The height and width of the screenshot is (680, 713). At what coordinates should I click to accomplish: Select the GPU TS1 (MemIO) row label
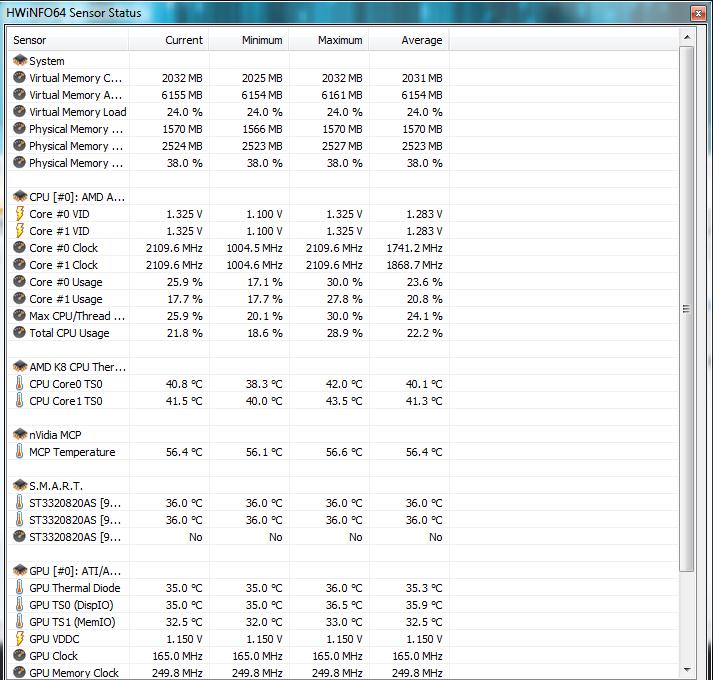click(72, 622)
